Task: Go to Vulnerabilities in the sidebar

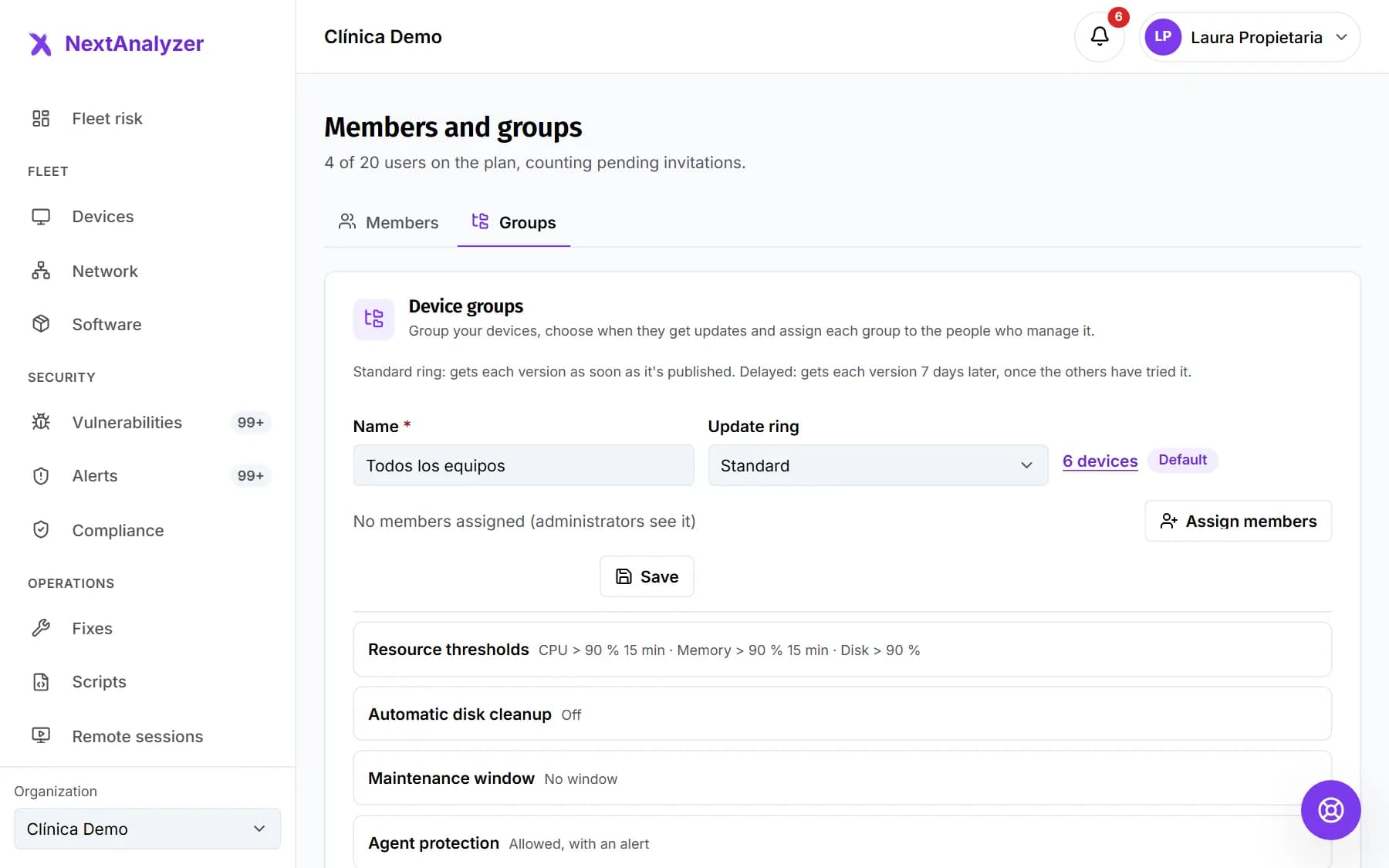Action: pyautogui.click(x=147, y=422)
